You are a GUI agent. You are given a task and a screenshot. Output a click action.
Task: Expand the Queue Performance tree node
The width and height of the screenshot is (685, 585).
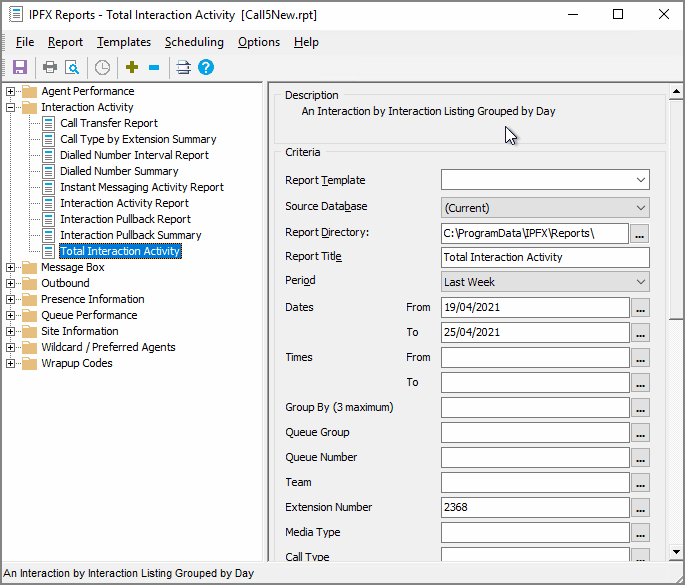10,315
